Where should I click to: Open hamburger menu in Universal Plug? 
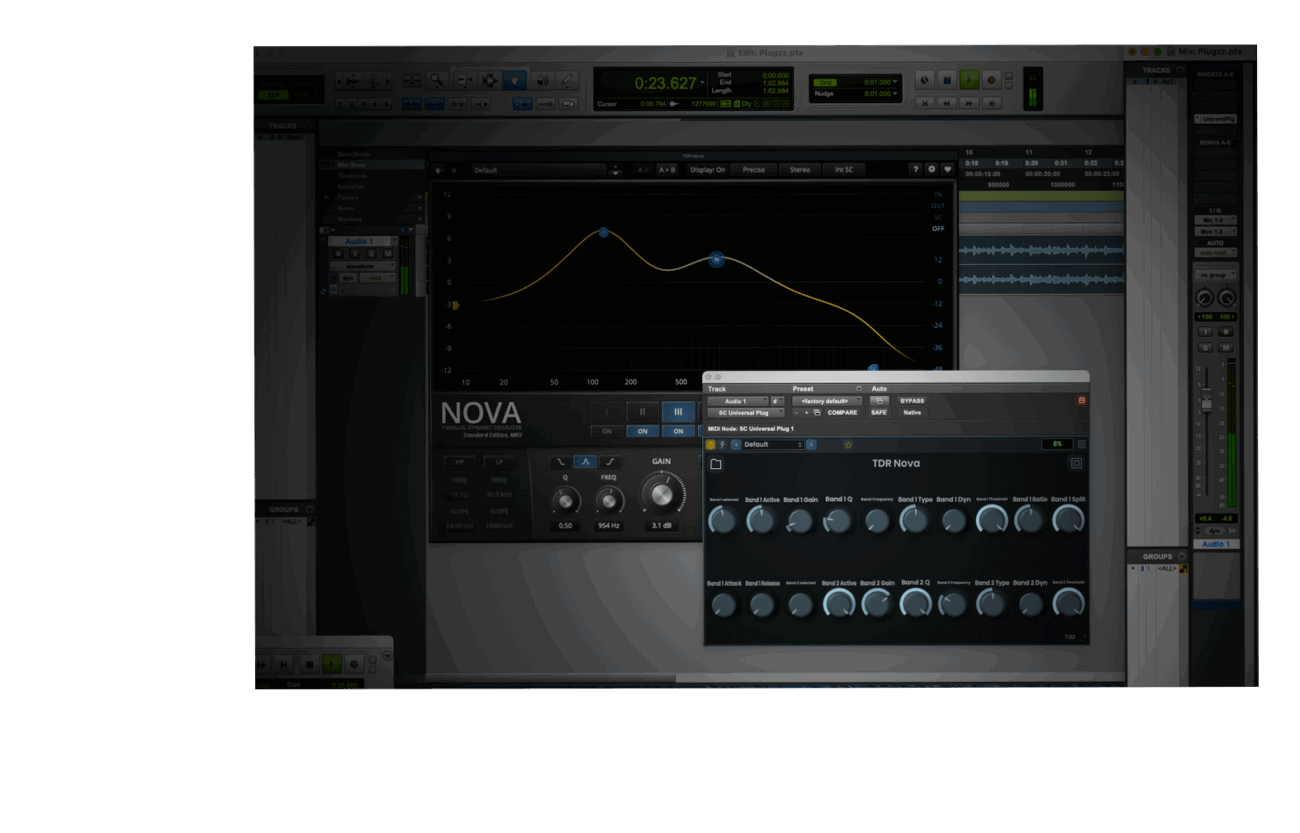tap(1081, 445)
